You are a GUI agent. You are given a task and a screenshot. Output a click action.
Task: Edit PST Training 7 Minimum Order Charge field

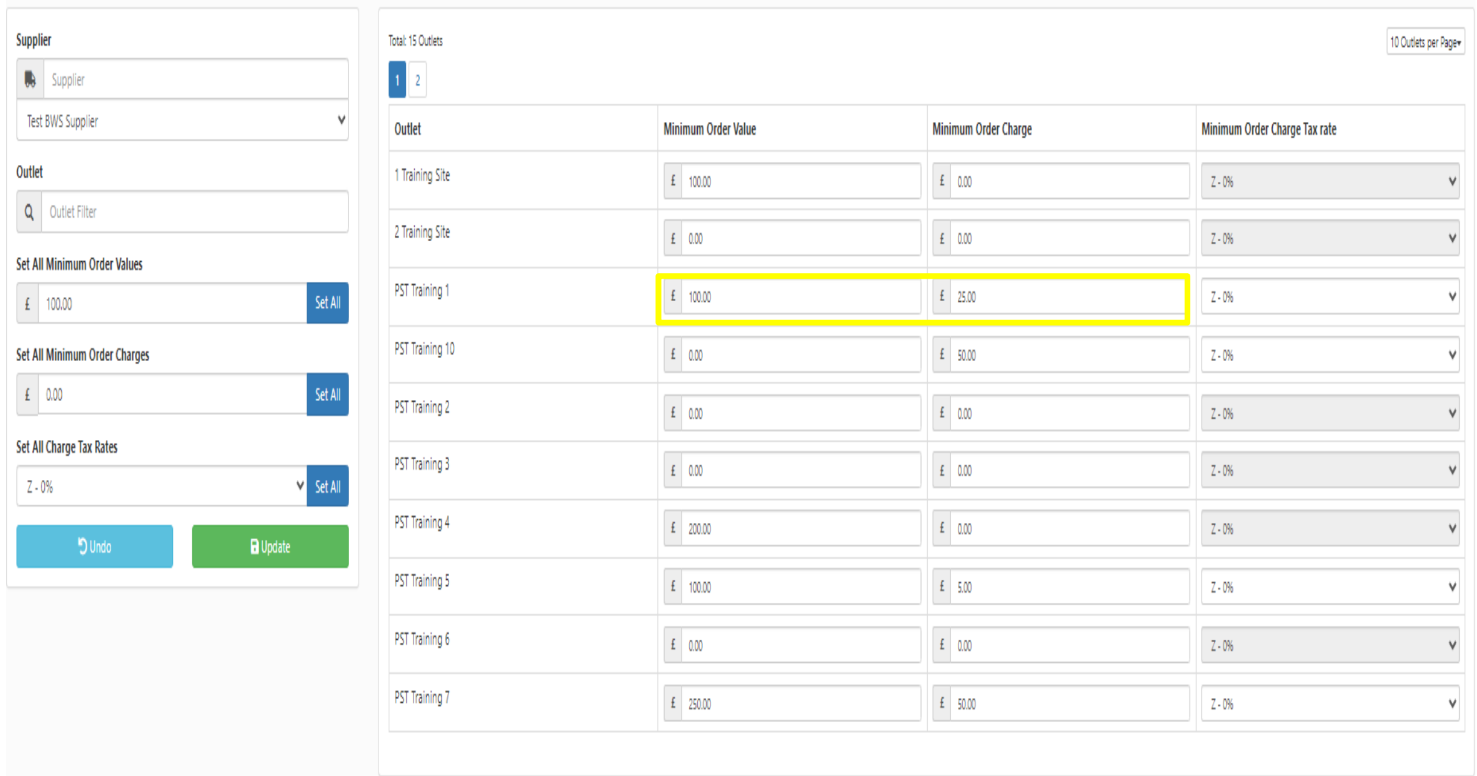pos(1068,704)
